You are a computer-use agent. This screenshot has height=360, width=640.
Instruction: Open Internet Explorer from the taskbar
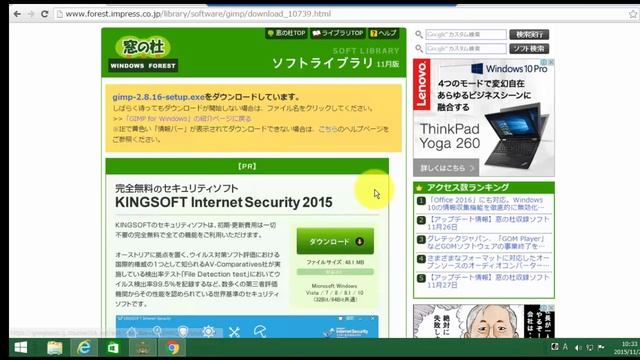(x=84, y=348)
